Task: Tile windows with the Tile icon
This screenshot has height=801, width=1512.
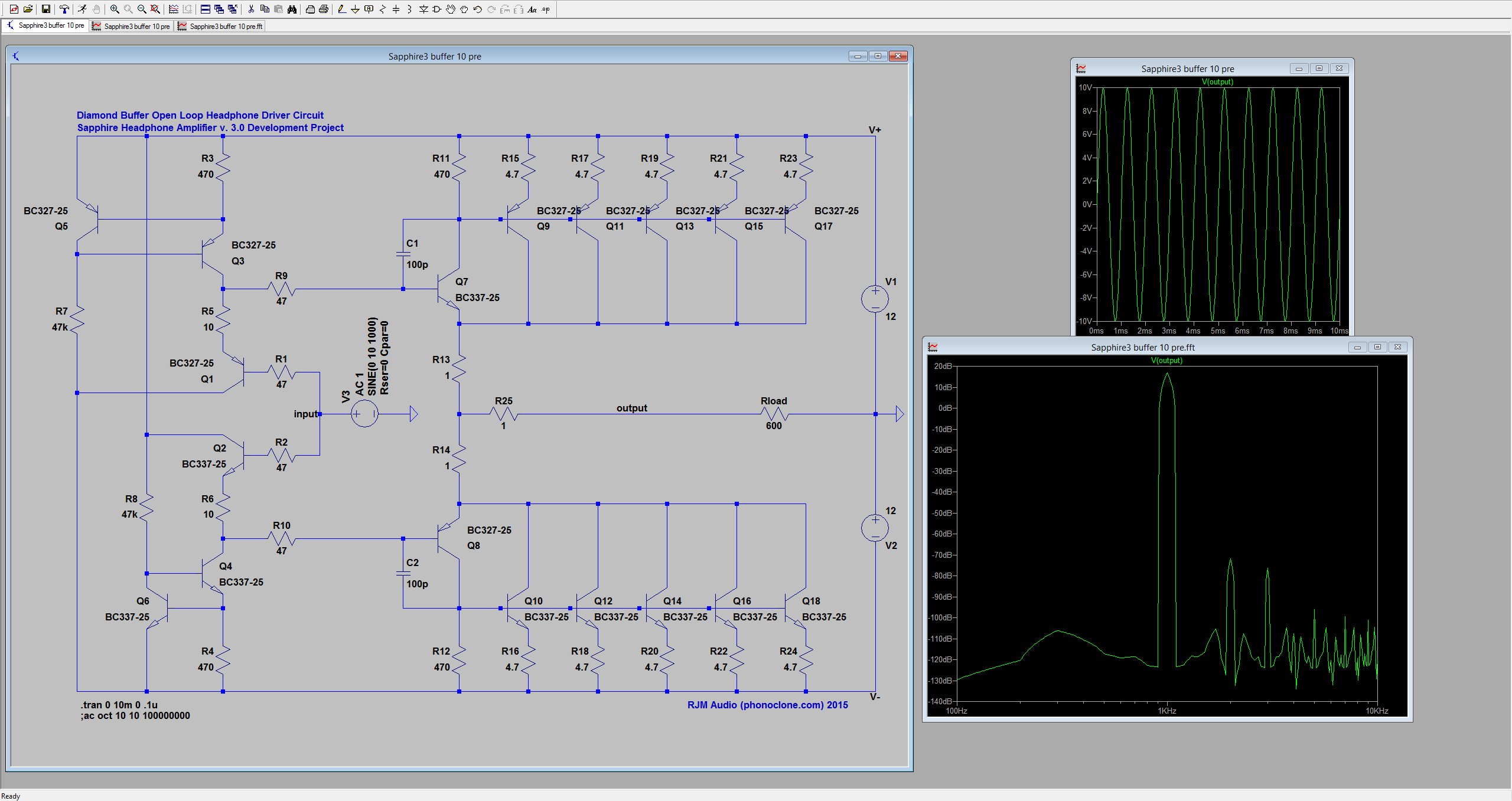Action: [x=205, y=9]
